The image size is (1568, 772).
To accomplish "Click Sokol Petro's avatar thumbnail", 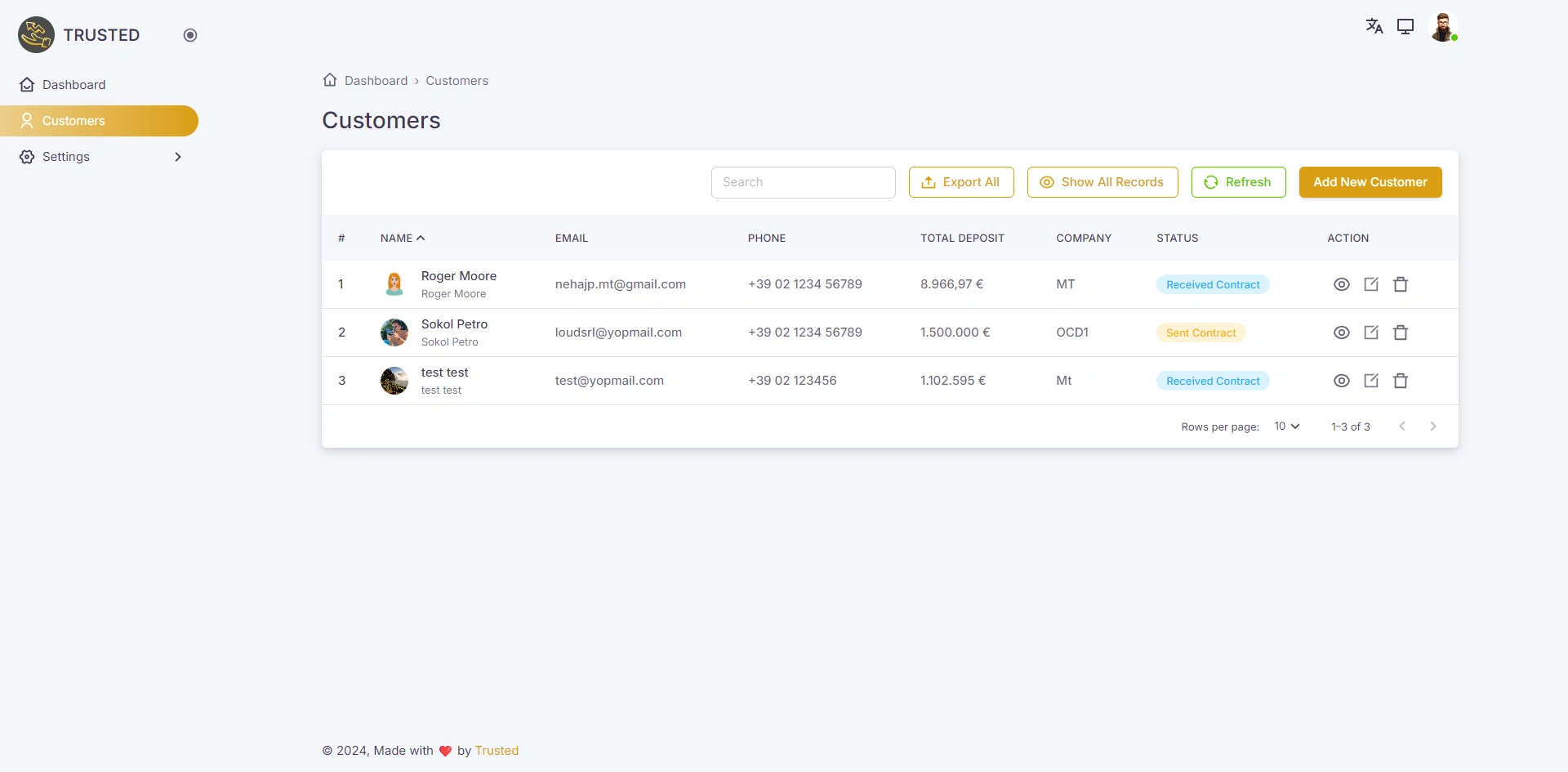I will coord(394,332).
